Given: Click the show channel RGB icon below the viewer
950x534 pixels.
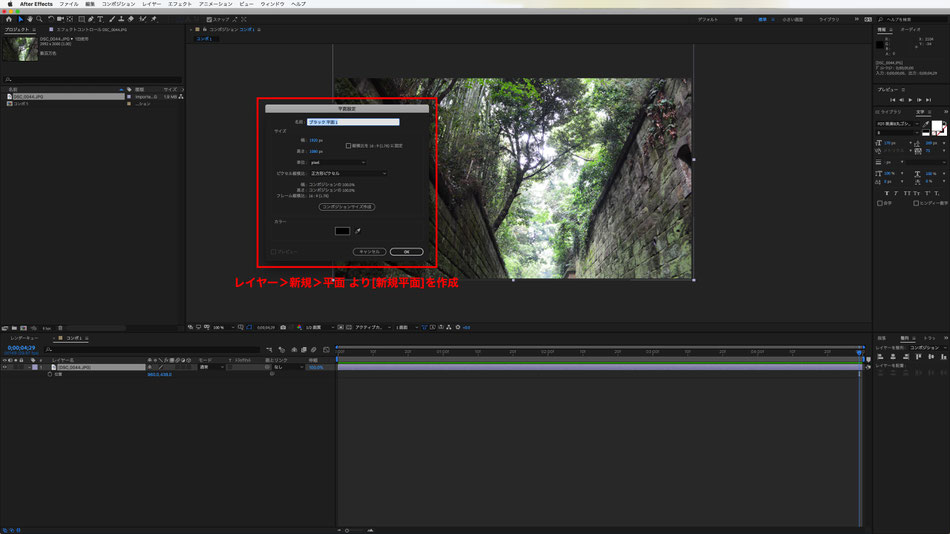Looking at the screenshot, I should pos(299,327).
